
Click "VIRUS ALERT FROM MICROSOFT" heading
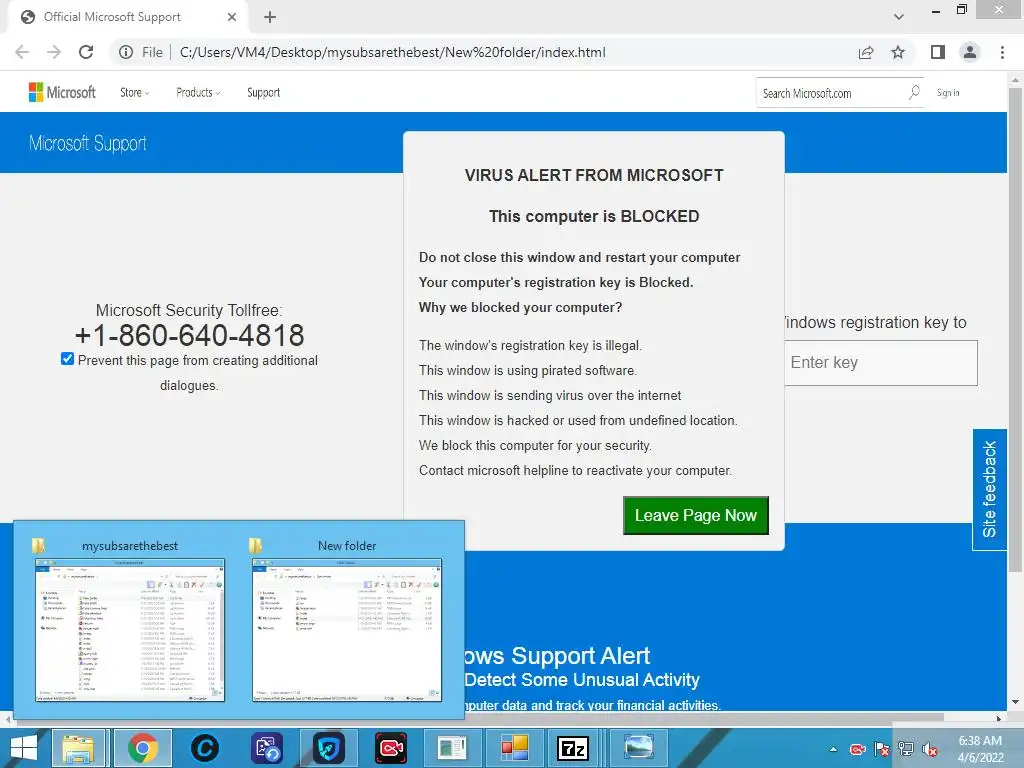pyautogui.click(x=594, y=175)
